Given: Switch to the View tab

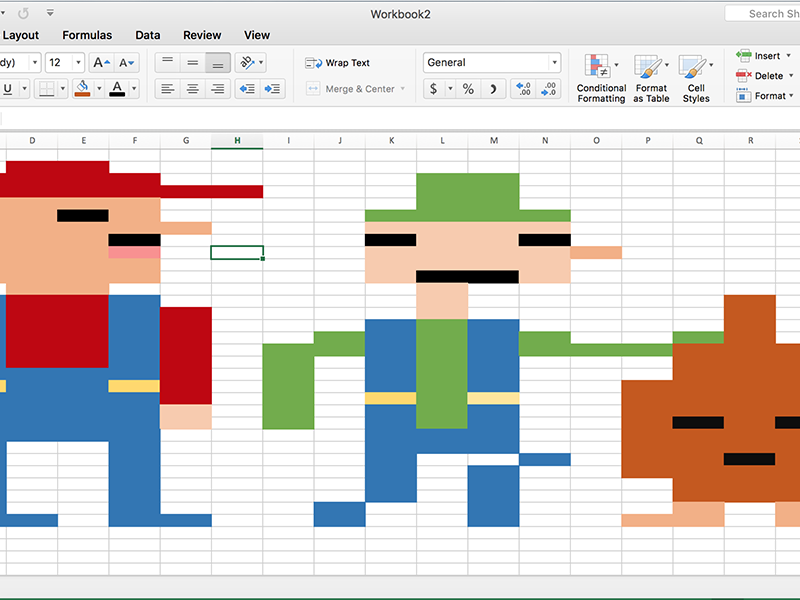Looking at the screenshot, I should click(x=257, y=35).
